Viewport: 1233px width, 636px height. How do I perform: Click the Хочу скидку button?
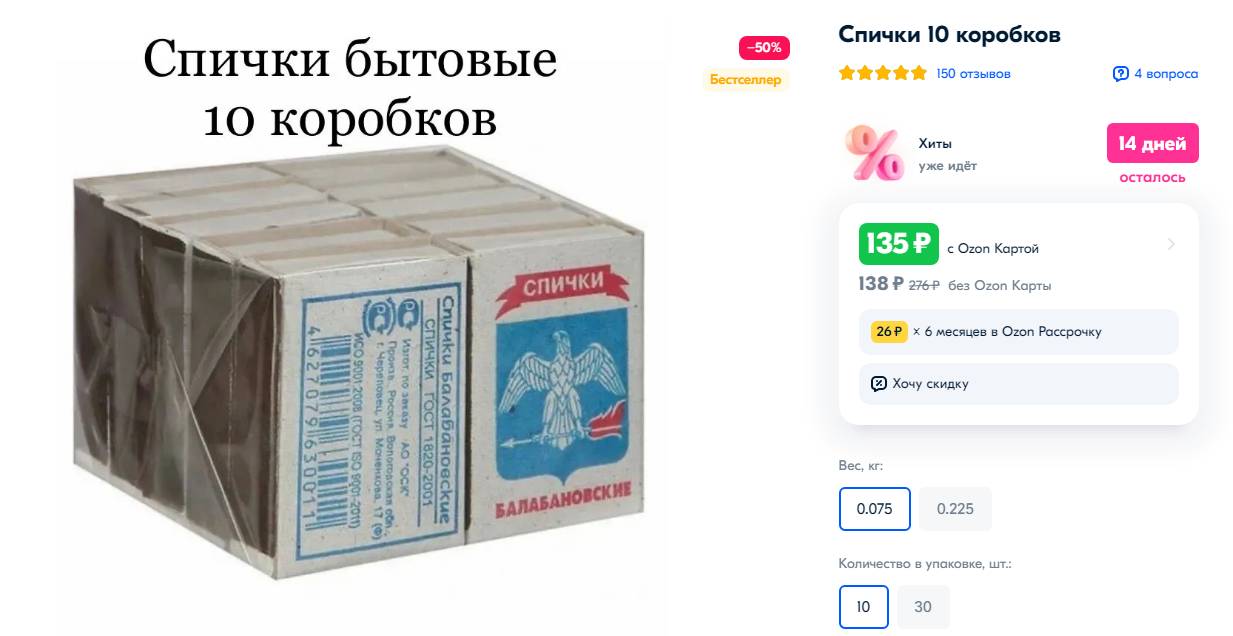pos(1018,383)
